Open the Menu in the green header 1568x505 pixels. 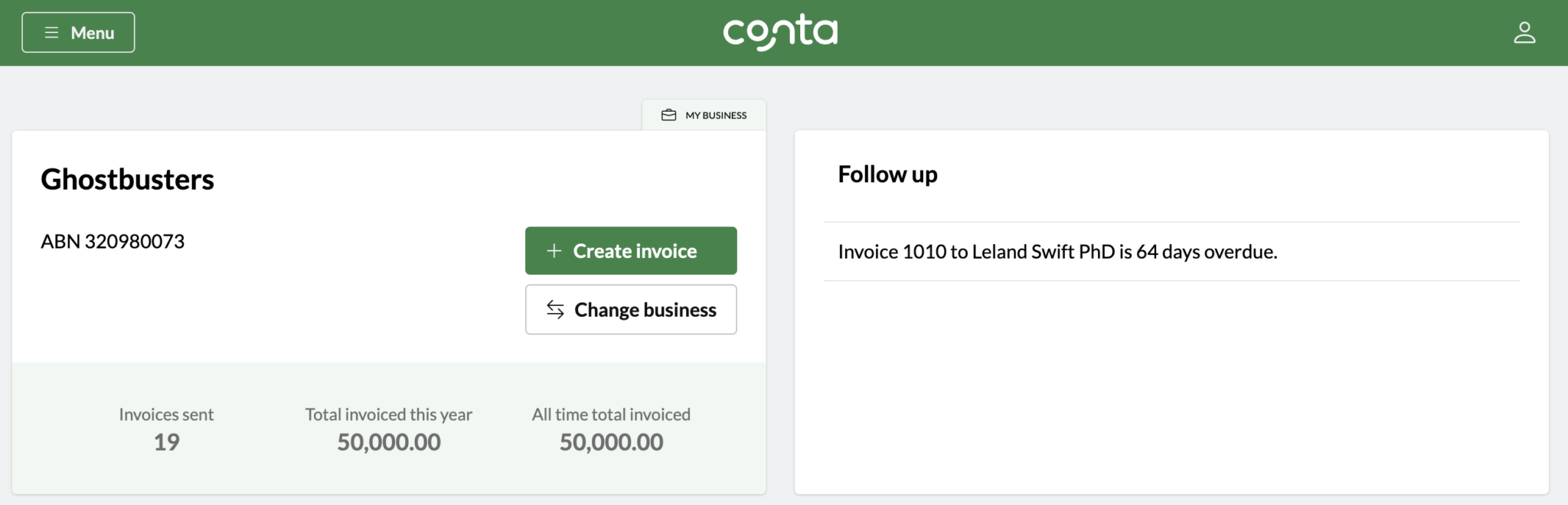(78, 32)
